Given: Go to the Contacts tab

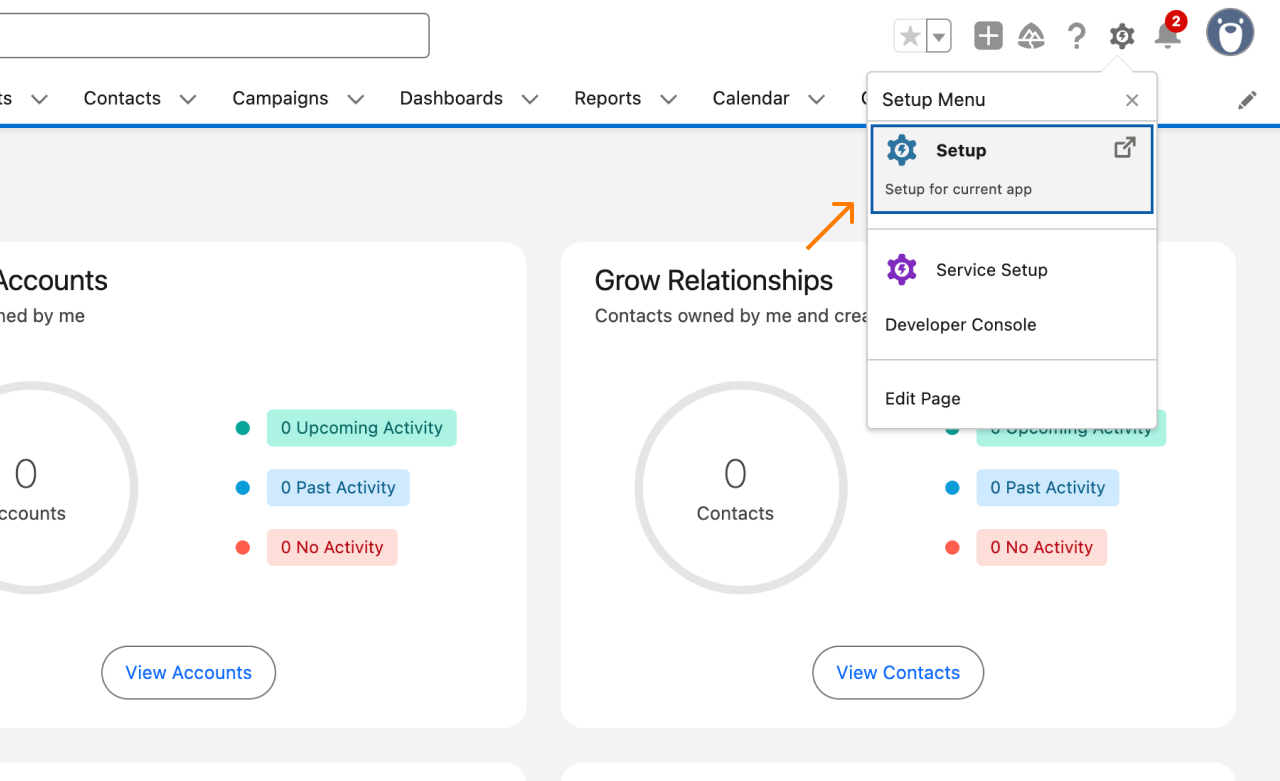Looking at the screenshot, I should (122, 98).
